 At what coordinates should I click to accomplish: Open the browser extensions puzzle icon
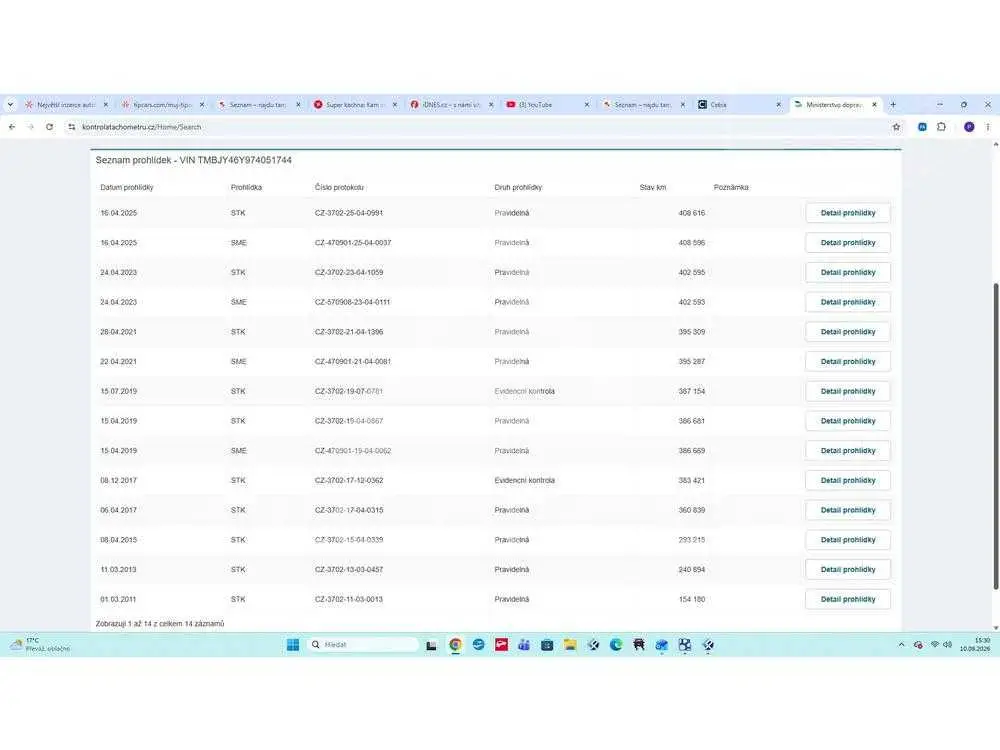point(941,127)
